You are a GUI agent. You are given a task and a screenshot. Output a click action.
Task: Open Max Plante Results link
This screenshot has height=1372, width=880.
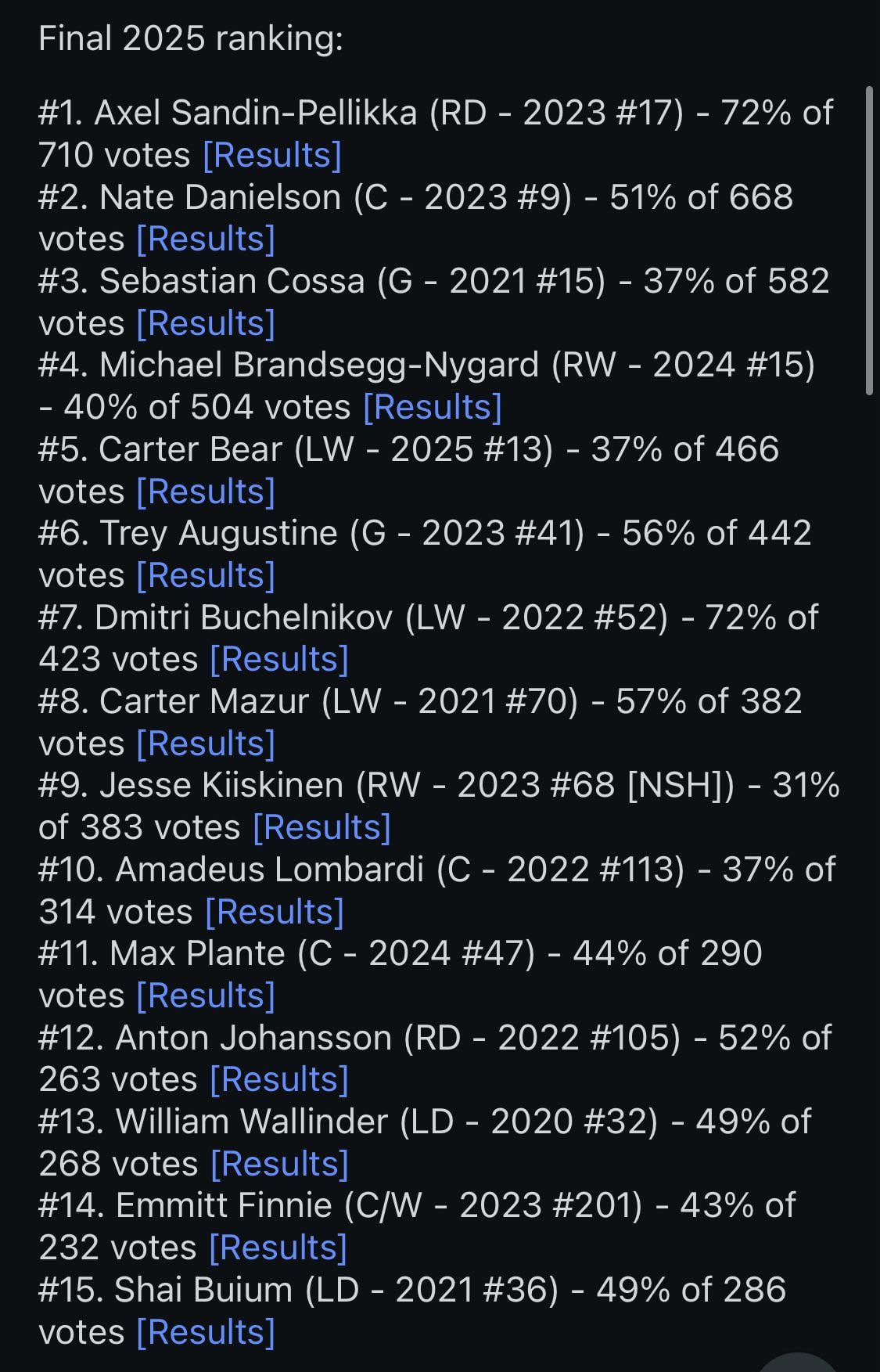(205, 996)
